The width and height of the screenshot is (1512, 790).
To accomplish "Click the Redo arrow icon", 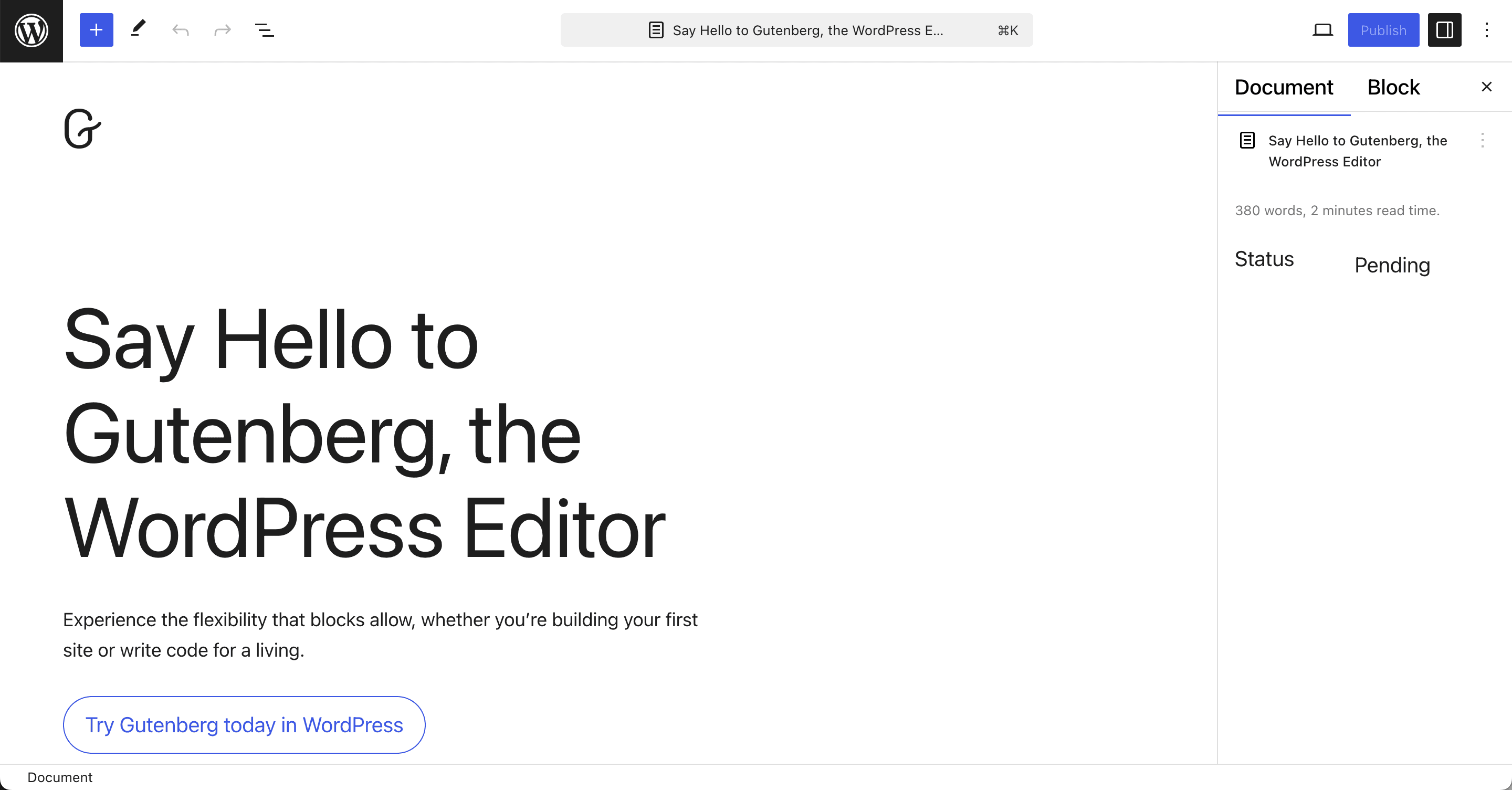I will pyautogui.click(x=221, y=30).
